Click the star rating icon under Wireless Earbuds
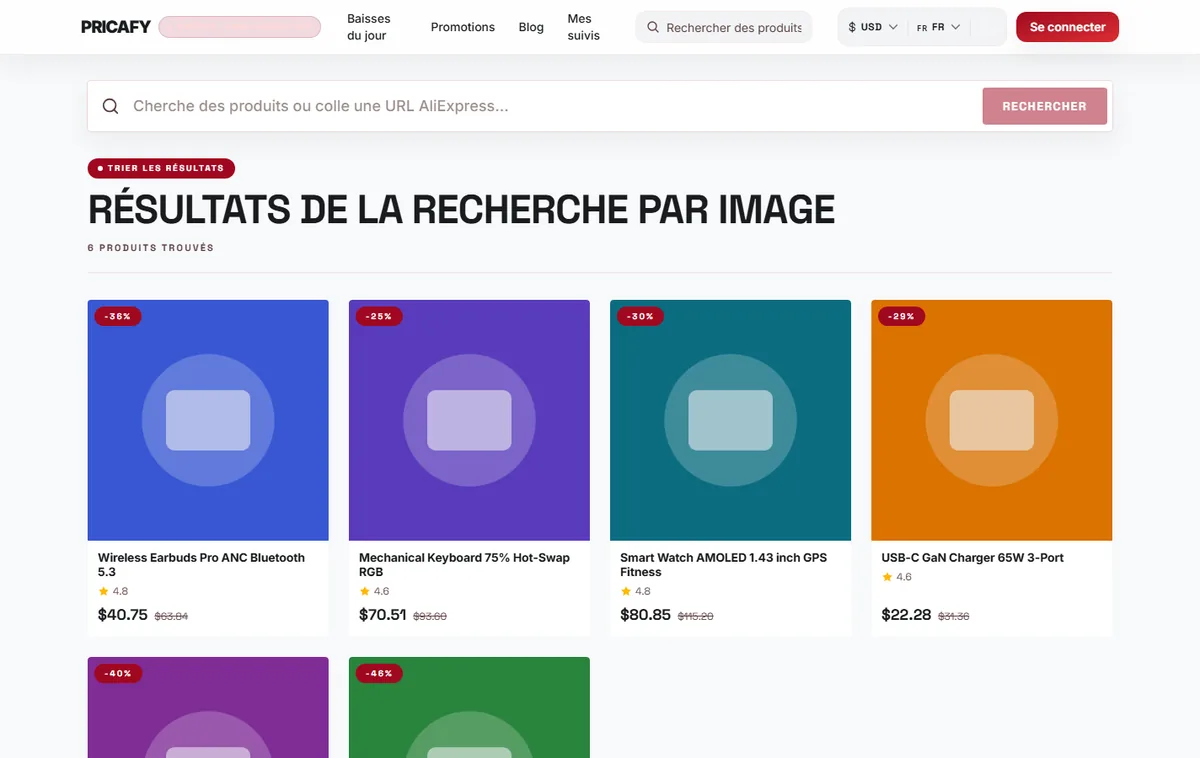1200x758 pixels. click(103, 591)
